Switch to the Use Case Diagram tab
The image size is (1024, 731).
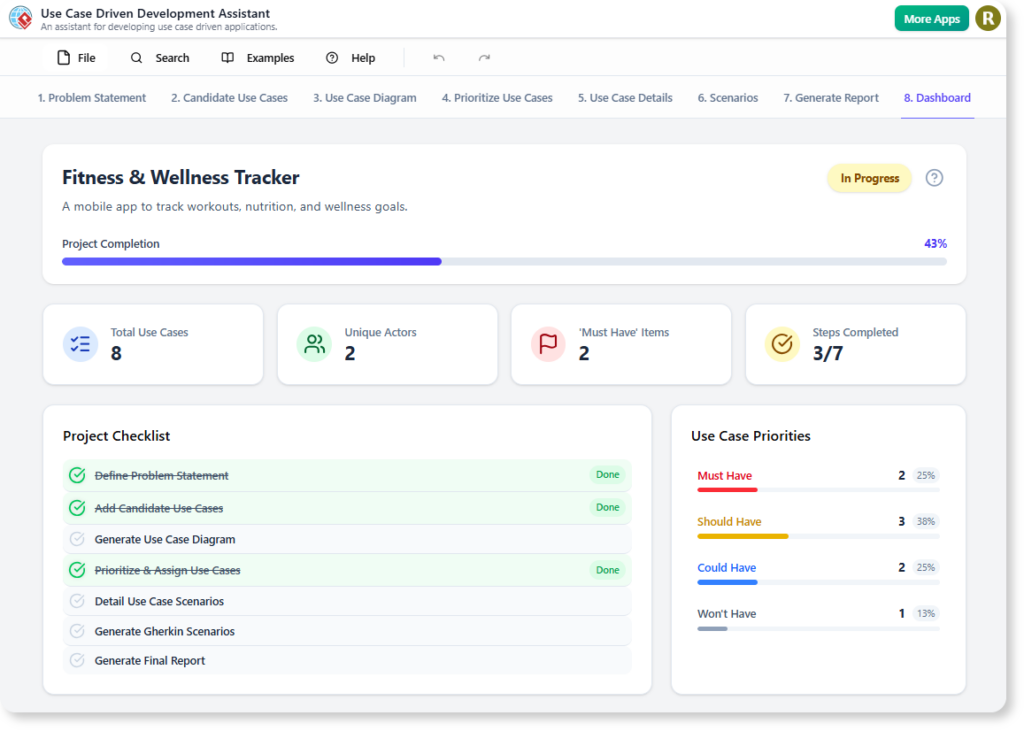[364, 98]
